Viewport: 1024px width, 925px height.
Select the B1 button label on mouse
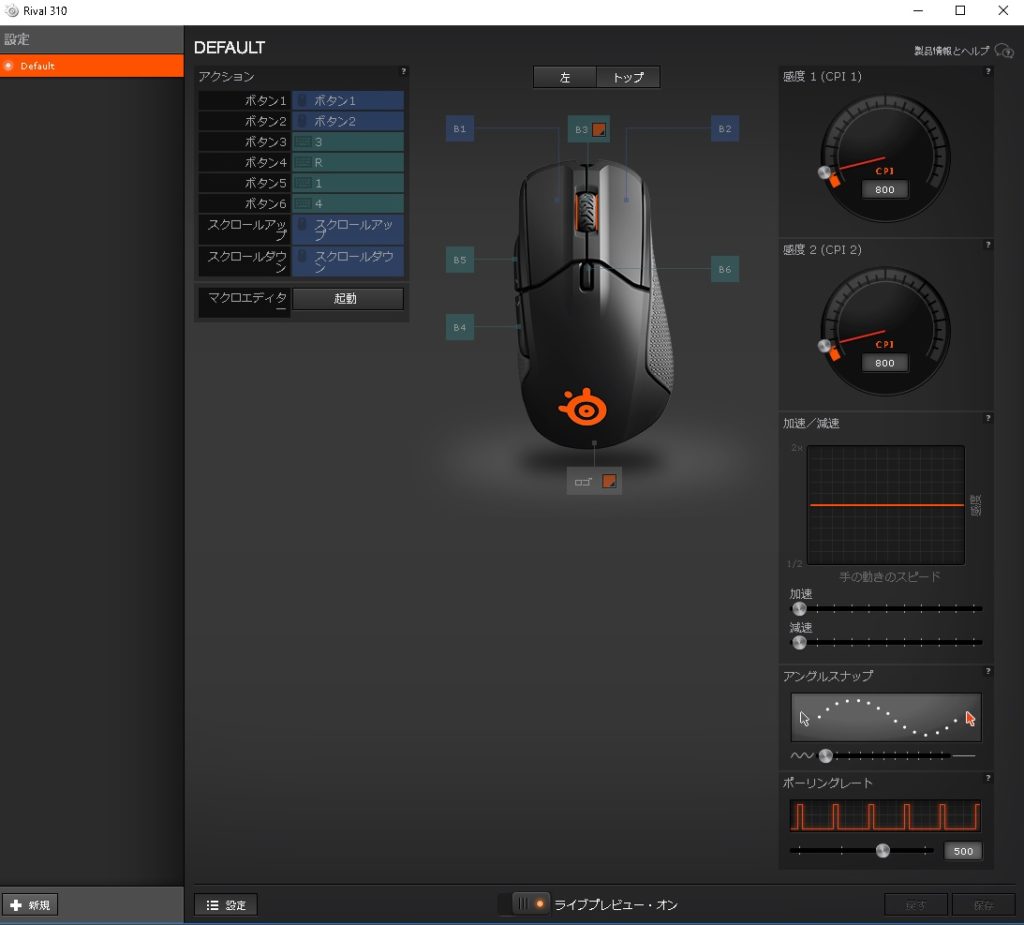[460, 129]
